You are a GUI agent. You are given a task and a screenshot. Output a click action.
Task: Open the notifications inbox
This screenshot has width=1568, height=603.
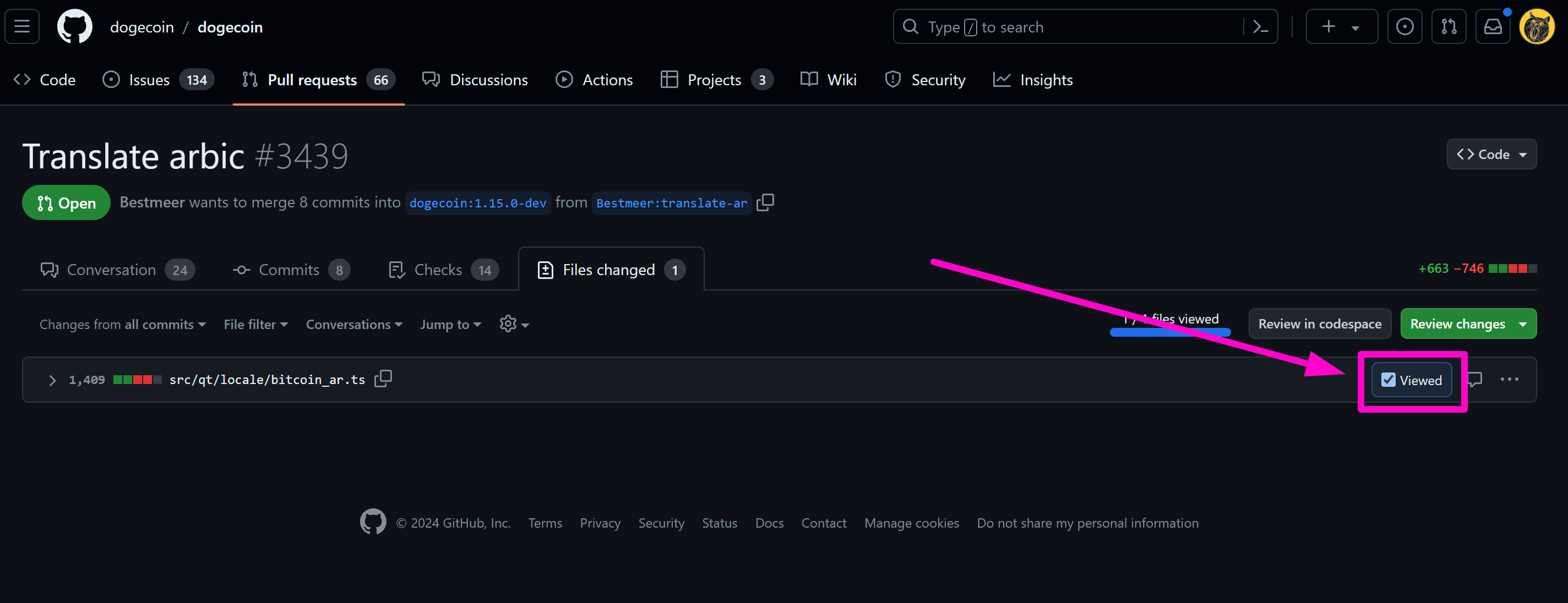tap(1493, 27)
